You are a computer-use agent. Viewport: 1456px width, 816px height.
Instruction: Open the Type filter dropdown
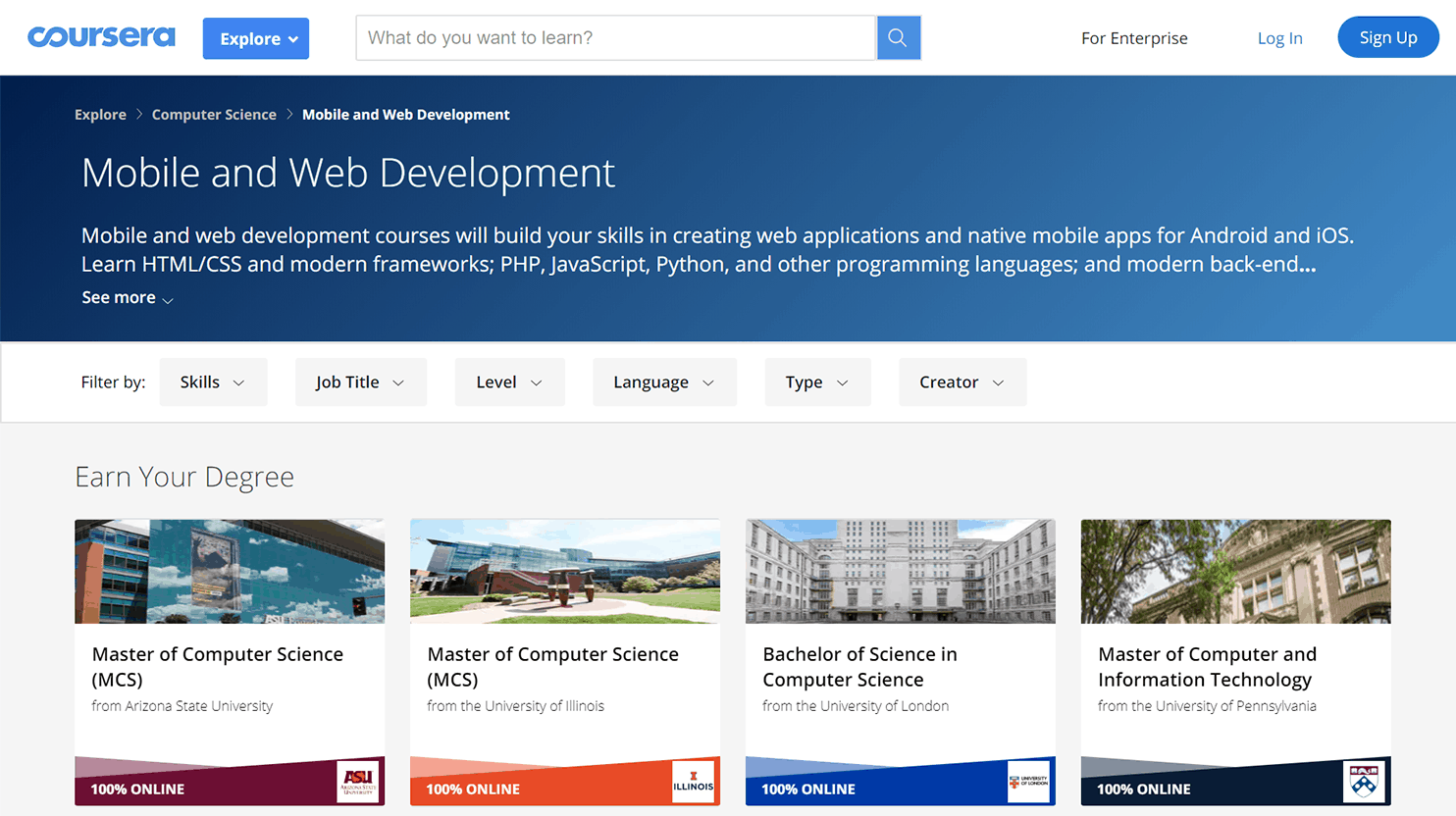(817, 382)
